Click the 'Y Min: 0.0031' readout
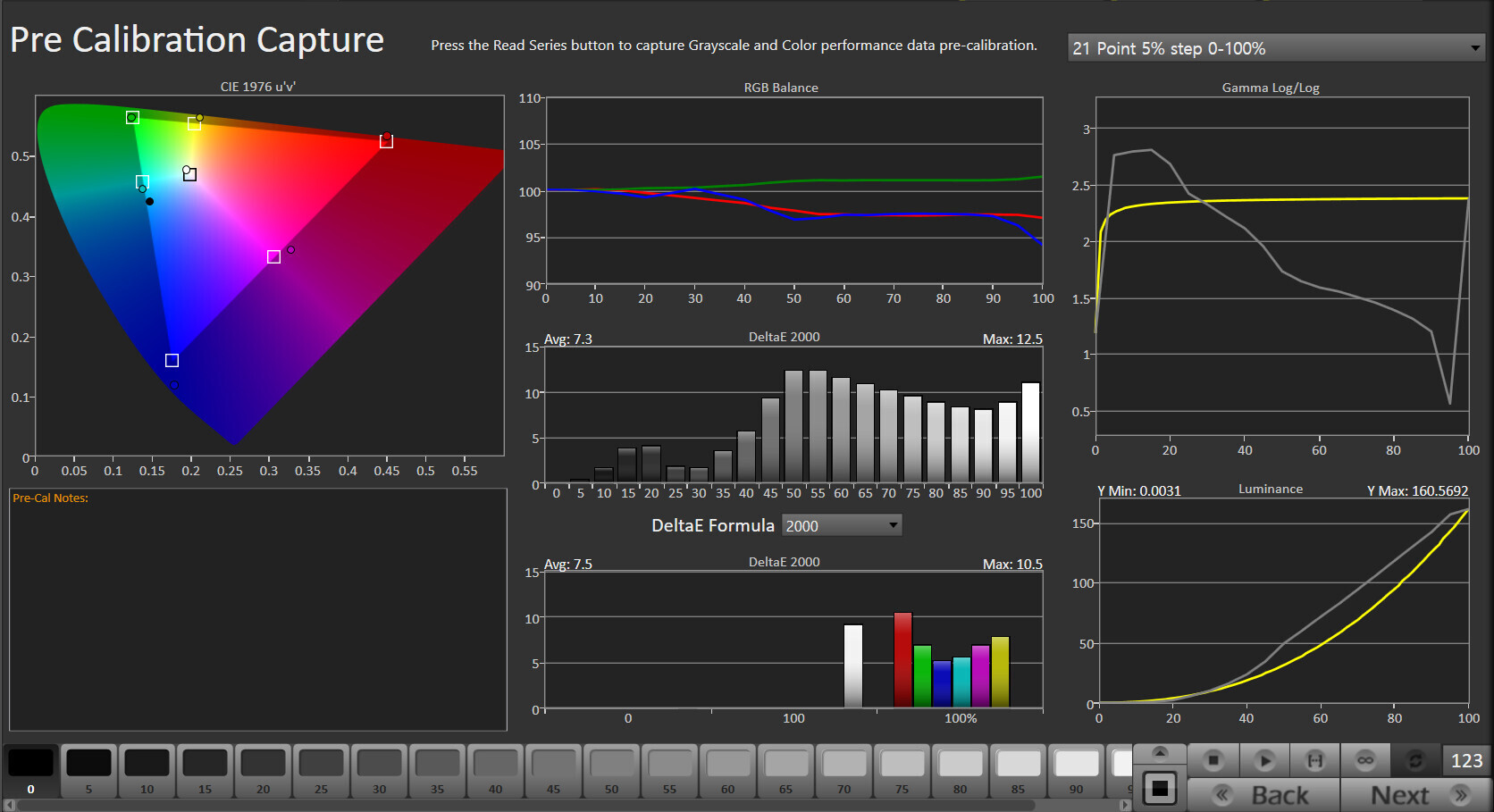Screen dimensions: 1494x812 point(1139,490)
